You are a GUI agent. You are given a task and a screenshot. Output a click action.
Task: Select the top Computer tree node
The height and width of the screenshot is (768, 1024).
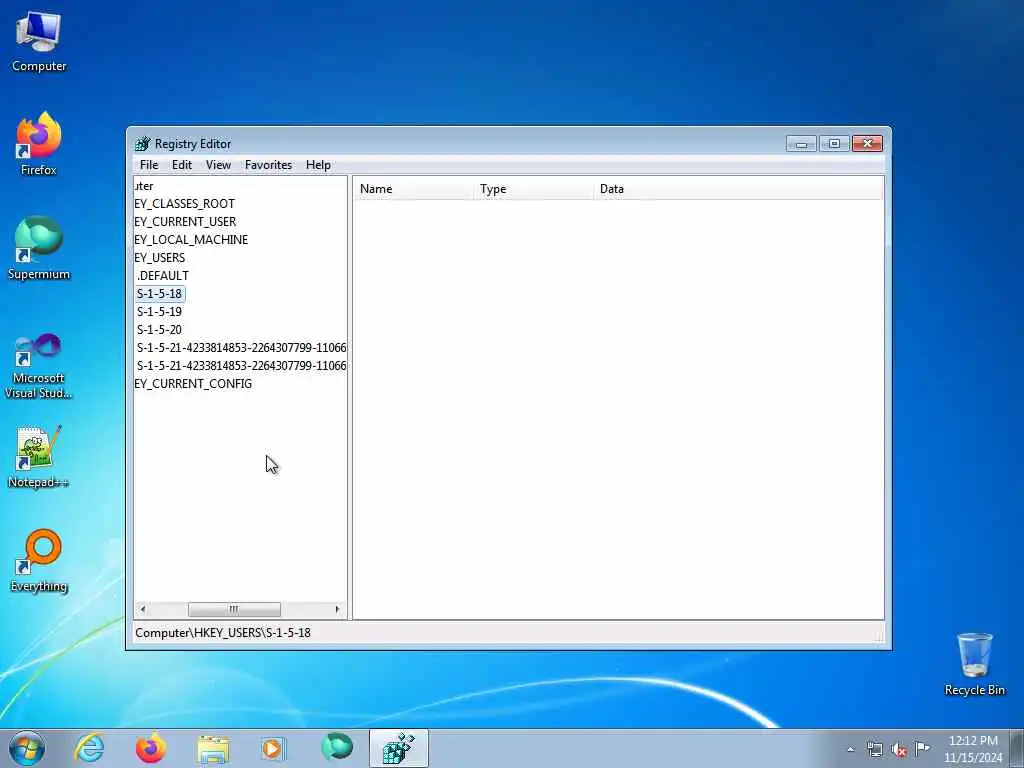(x=144, y=186)
